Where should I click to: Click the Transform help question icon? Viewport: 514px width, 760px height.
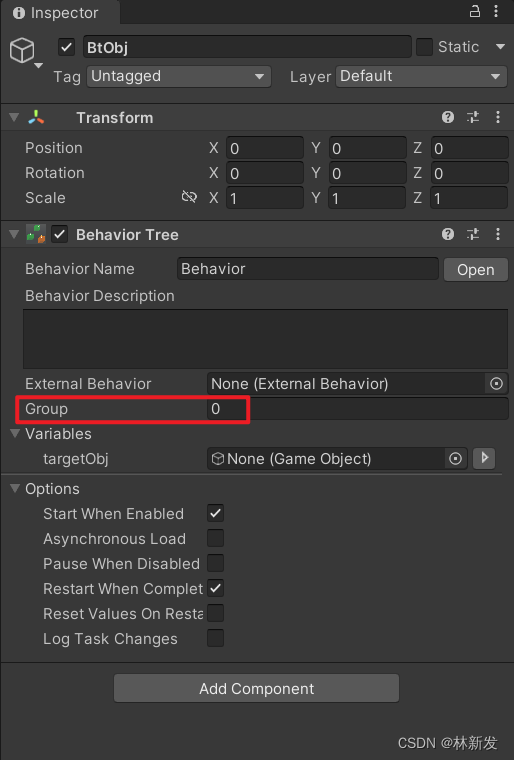click(x=448, y=117)
